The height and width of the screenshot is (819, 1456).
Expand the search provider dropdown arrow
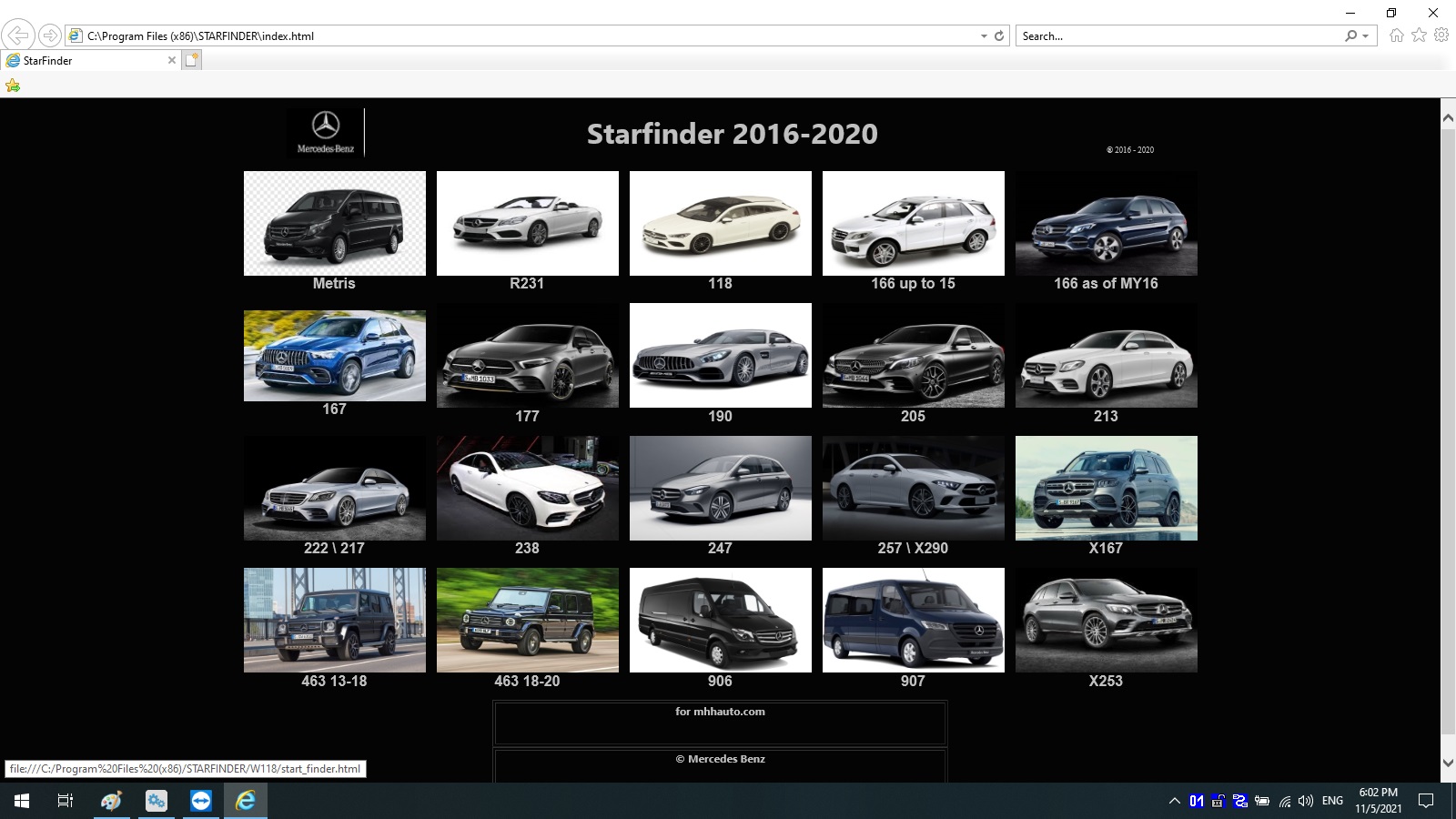tap(1365, 36)
